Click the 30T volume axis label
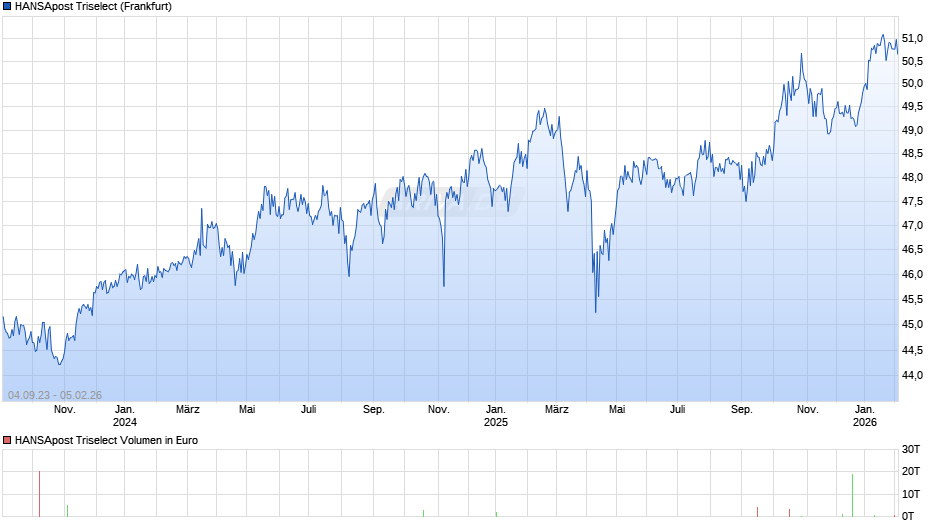This screenshot has height=526, width=940. 911,449
